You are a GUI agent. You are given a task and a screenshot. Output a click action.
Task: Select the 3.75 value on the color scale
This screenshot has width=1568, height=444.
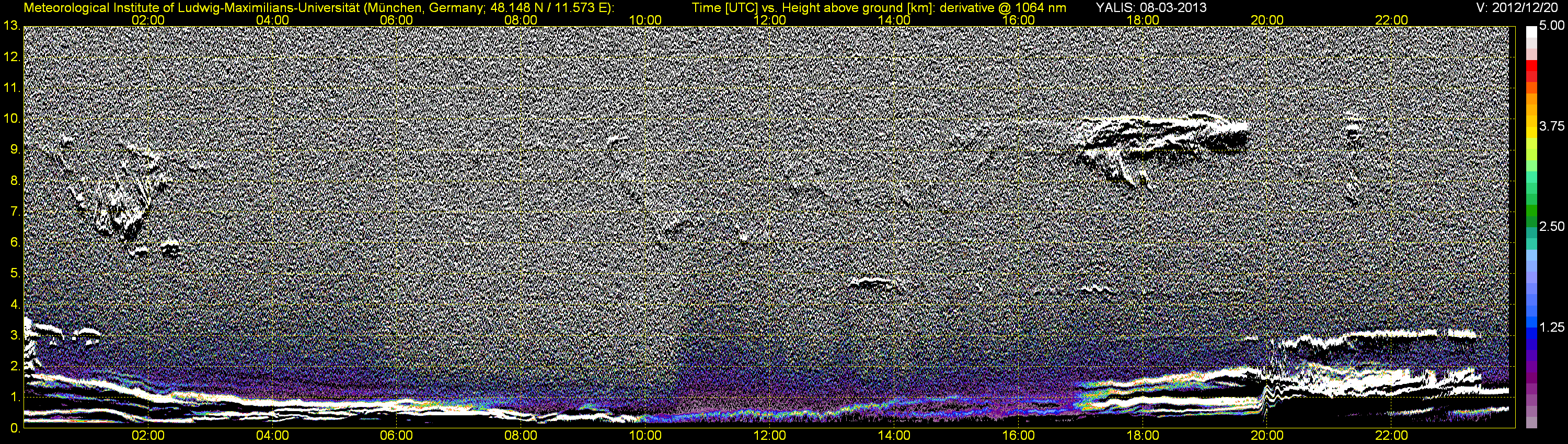click(1551, 126)
